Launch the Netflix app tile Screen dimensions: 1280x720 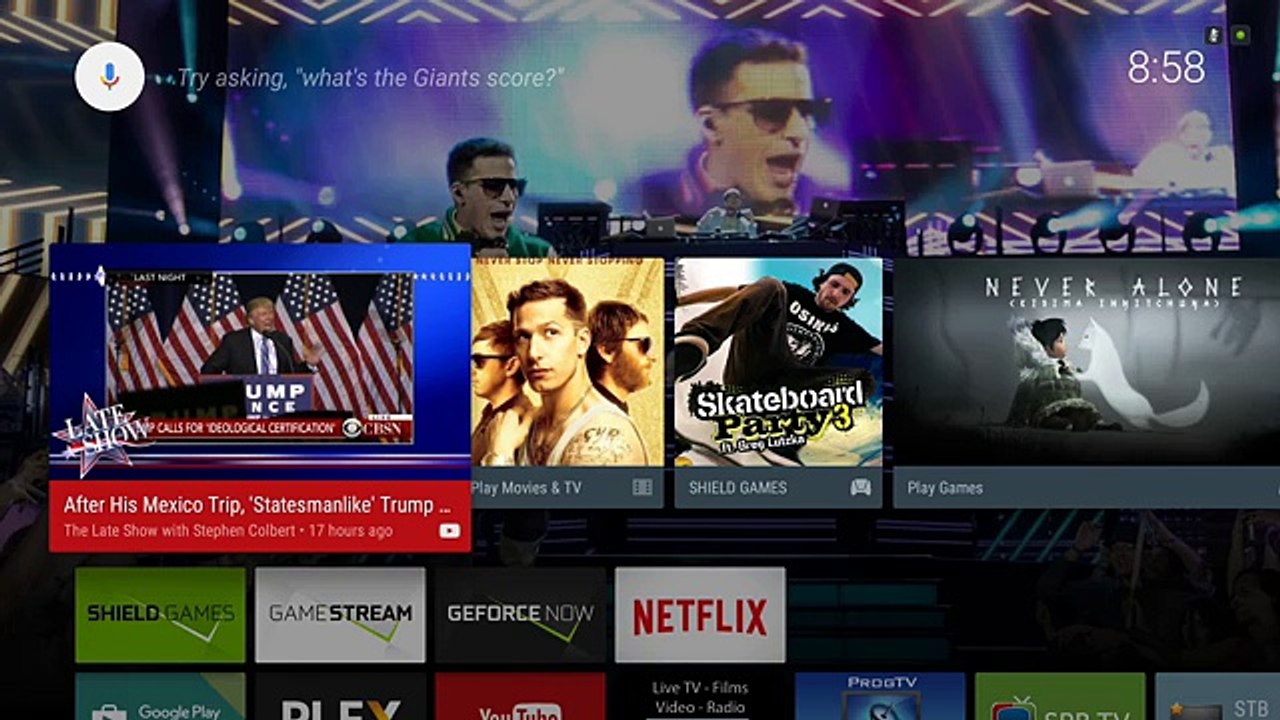point(700,615)
